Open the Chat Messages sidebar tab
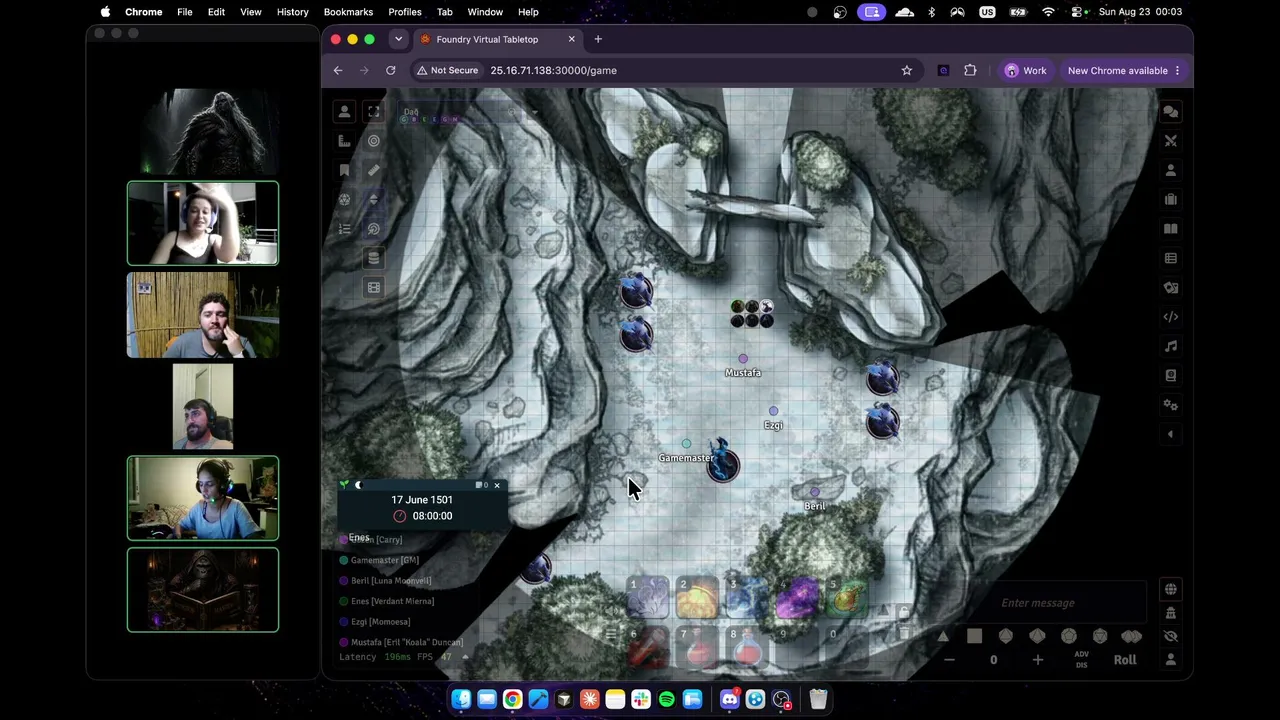The width and height of the screenshot is (1280, 720). pos(1171,112)
